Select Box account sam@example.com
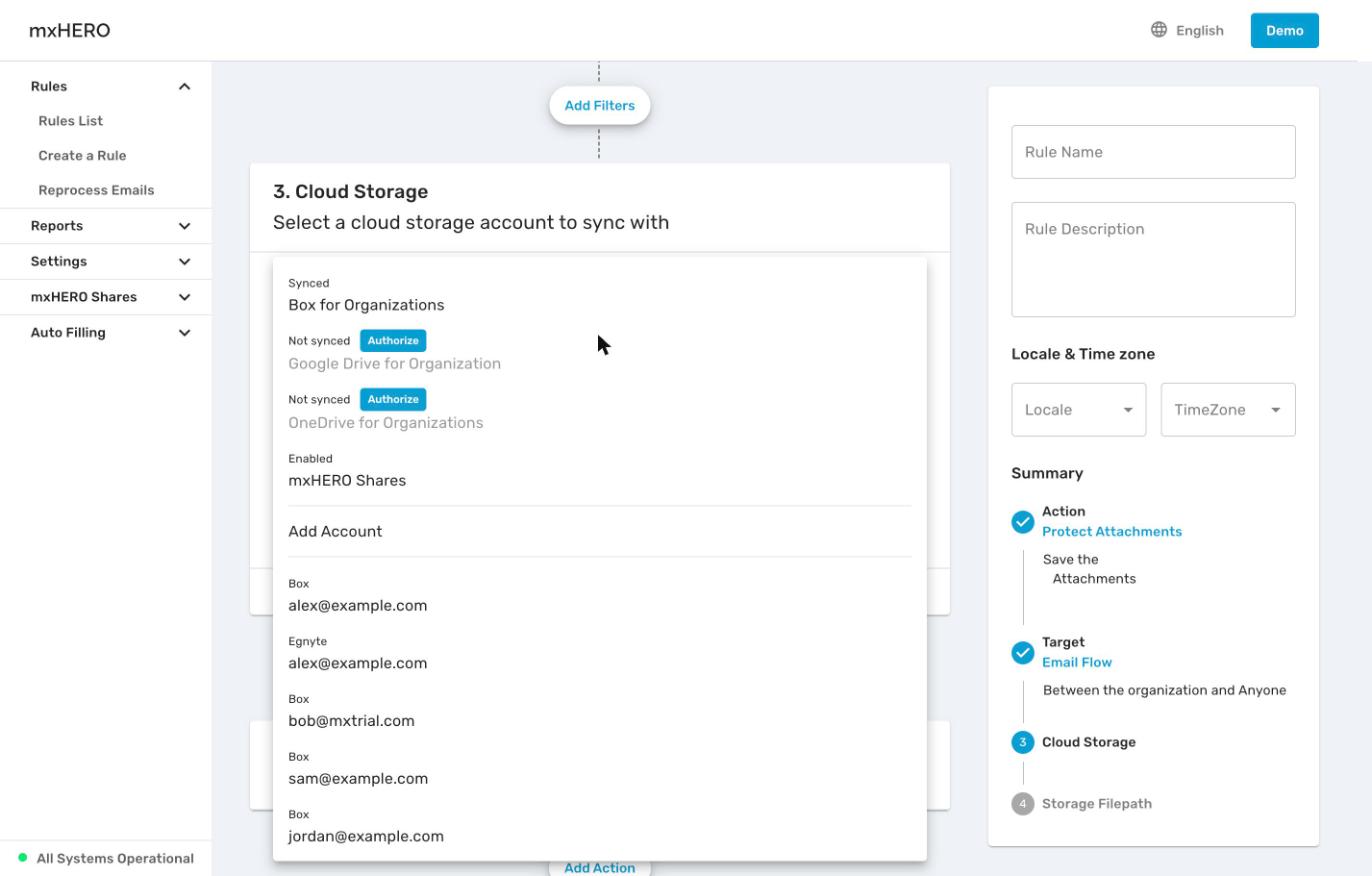The height and width of the screenshot is (876, 1372). (600, 769)
